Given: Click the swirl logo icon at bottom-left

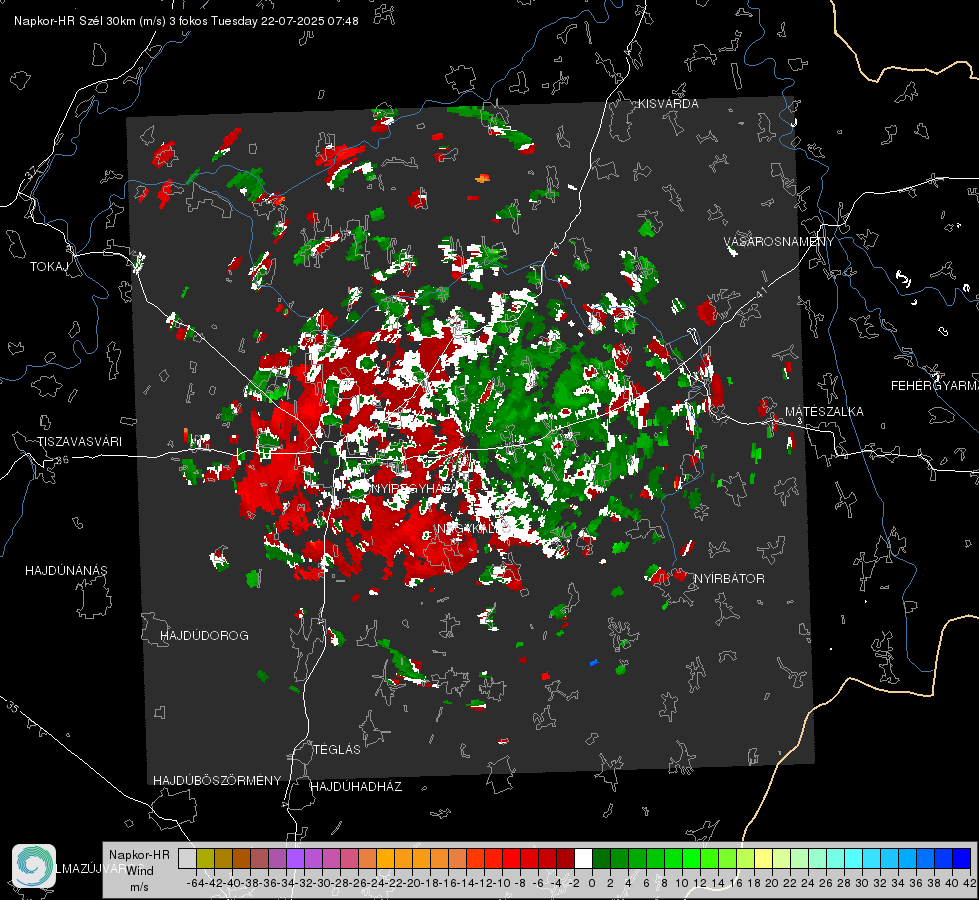Looking at the screenshot, I should pyautogui.click(x=34, y=866).
